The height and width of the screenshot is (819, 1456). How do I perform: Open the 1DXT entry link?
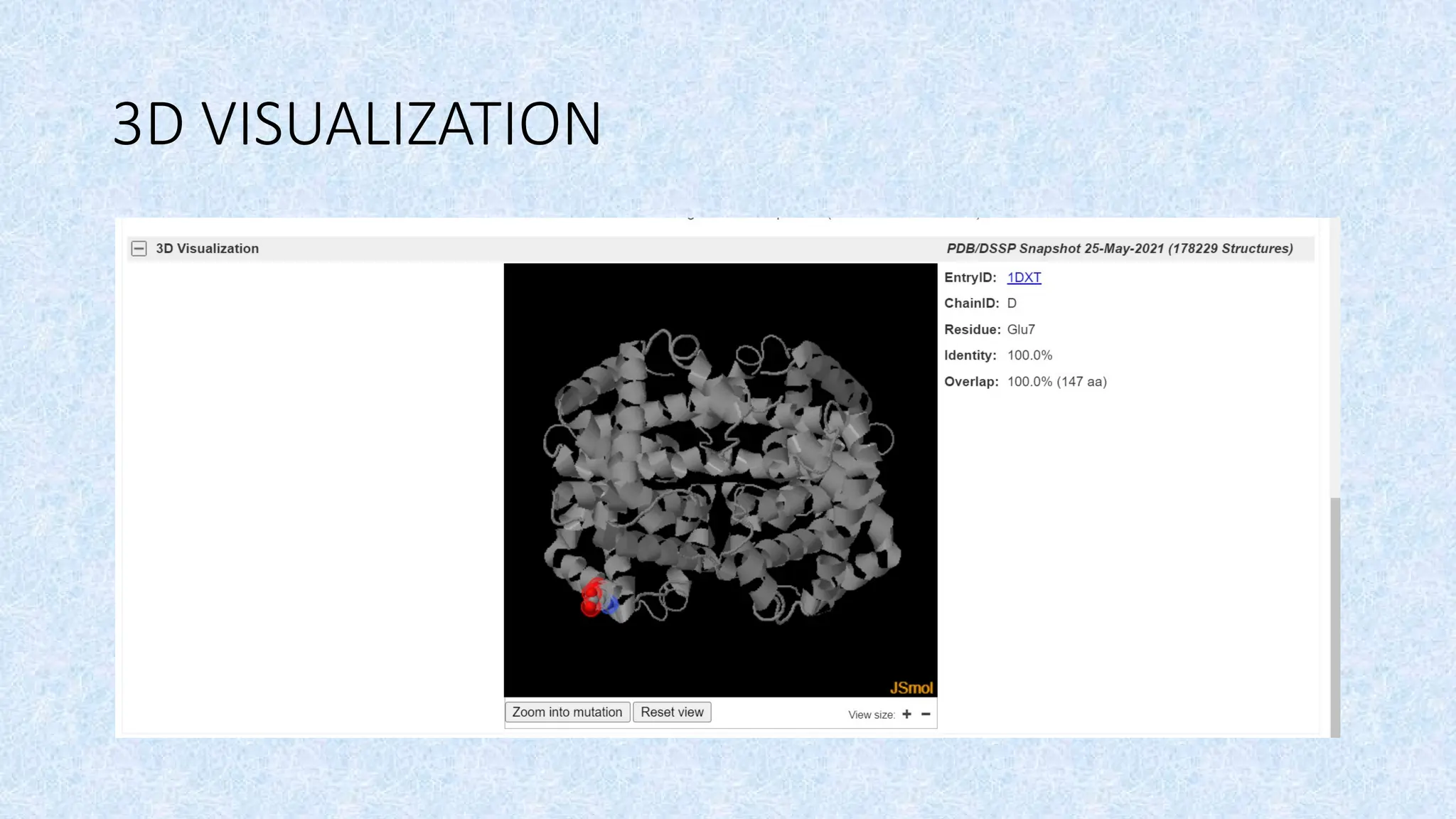pos(1024,277)
